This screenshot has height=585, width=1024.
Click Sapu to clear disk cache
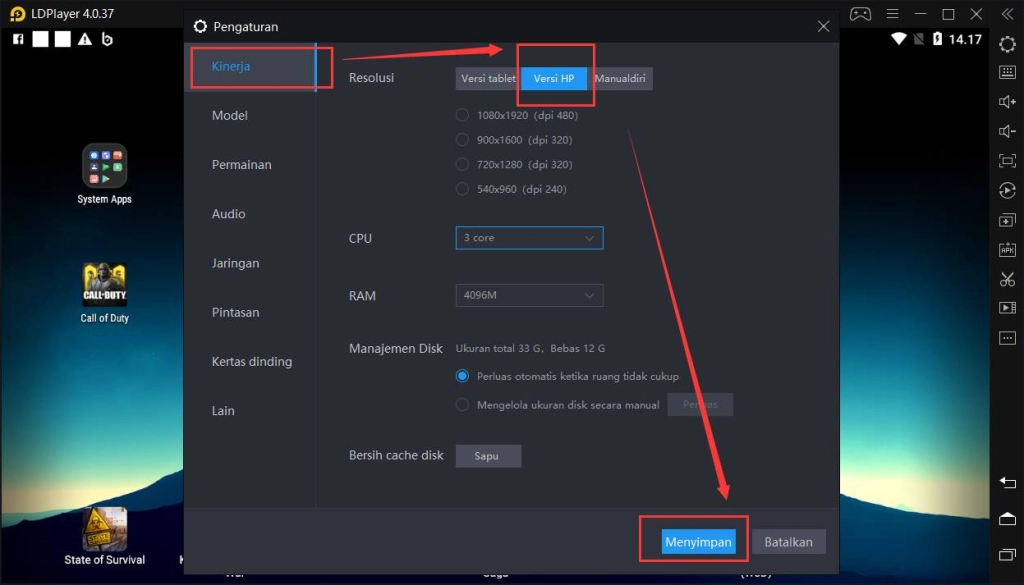click(488, 456)
